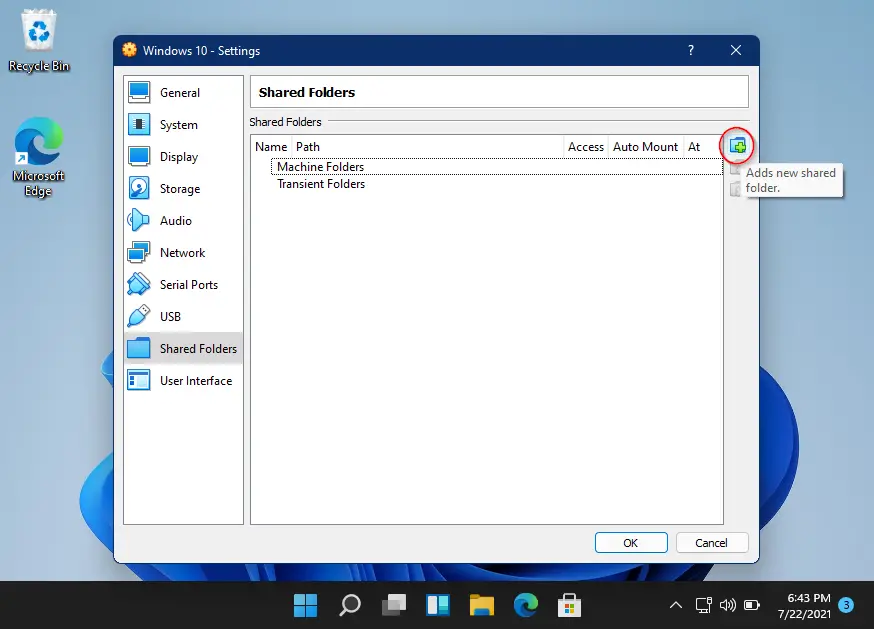Open Network settings category
The height and width of the screenshot is (629, 874).
(183, 253)
